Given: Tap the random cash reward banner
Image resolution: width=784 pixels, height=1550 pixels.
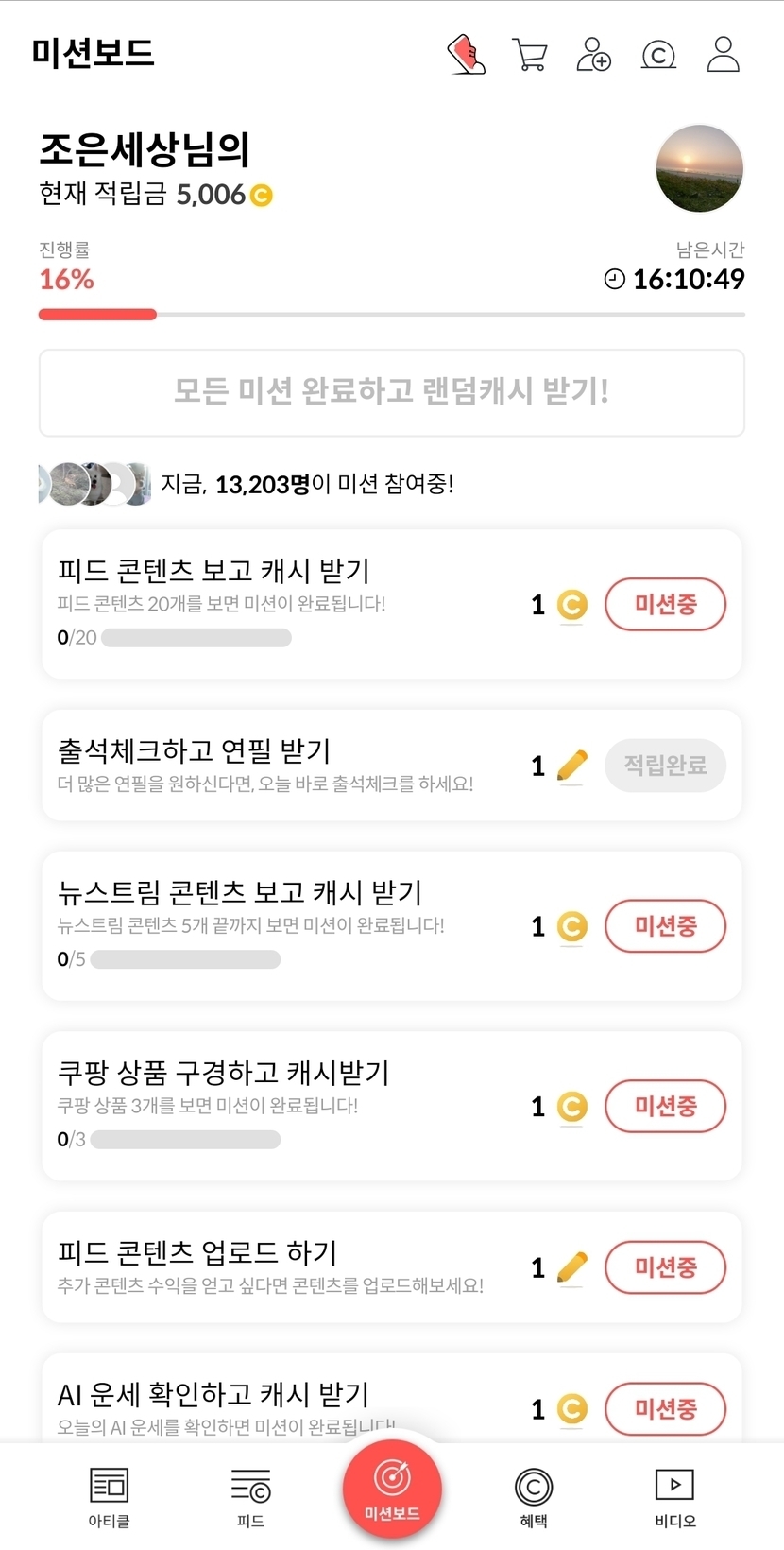Looking at the screenshot, I should click(x=392, y=392).
